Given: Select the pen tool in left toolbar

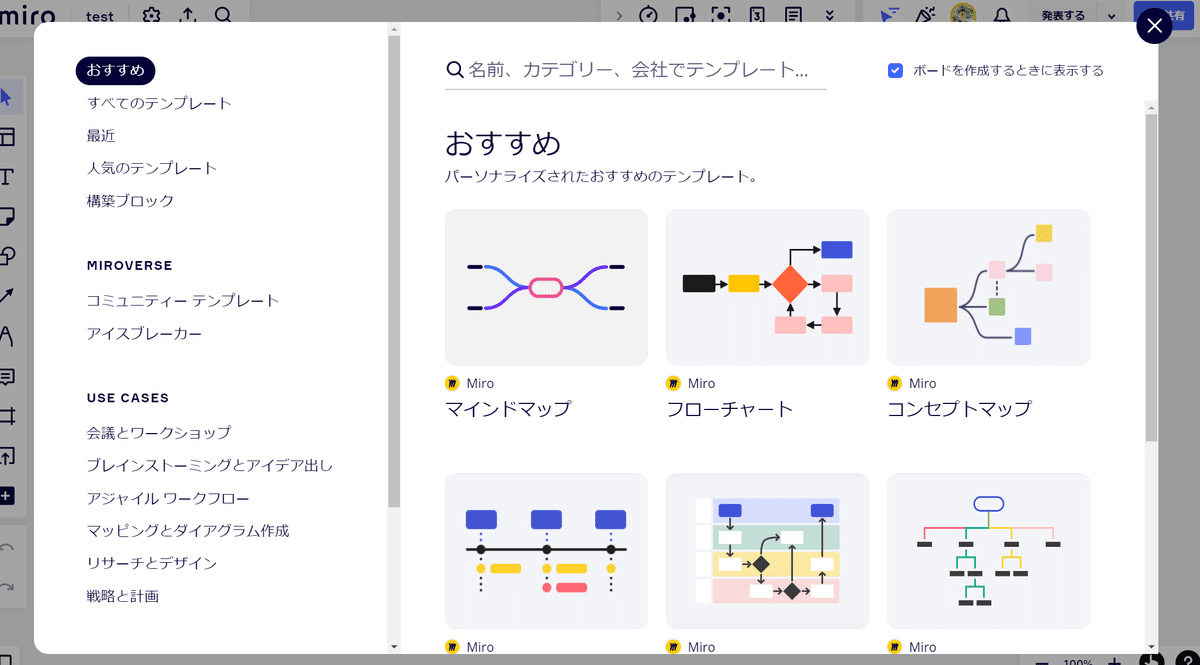Looking at the screenshot, I should tap(7, 336).
